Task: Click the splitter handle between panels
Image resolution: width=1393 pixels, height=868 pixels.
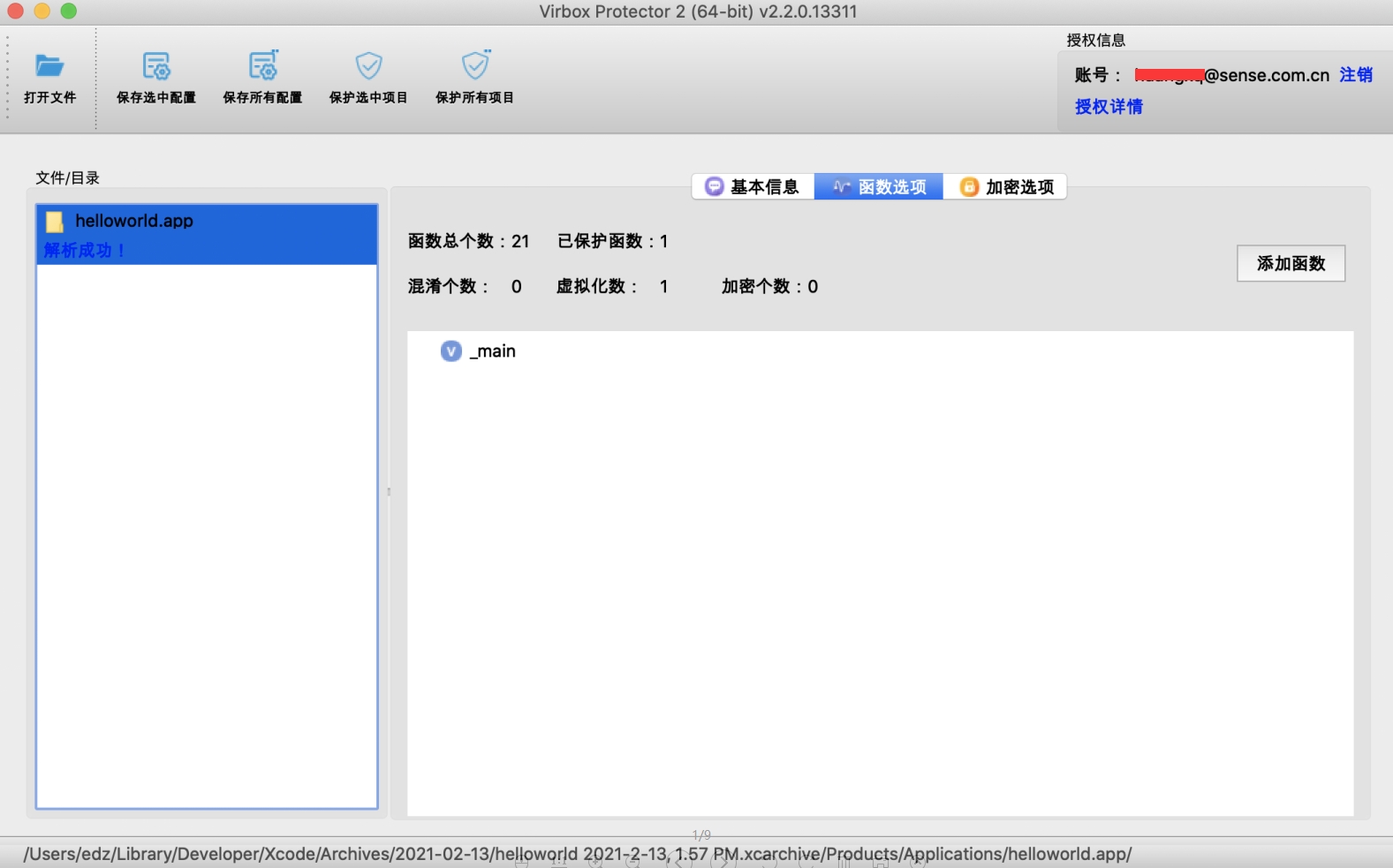Action: click(389, 492)
